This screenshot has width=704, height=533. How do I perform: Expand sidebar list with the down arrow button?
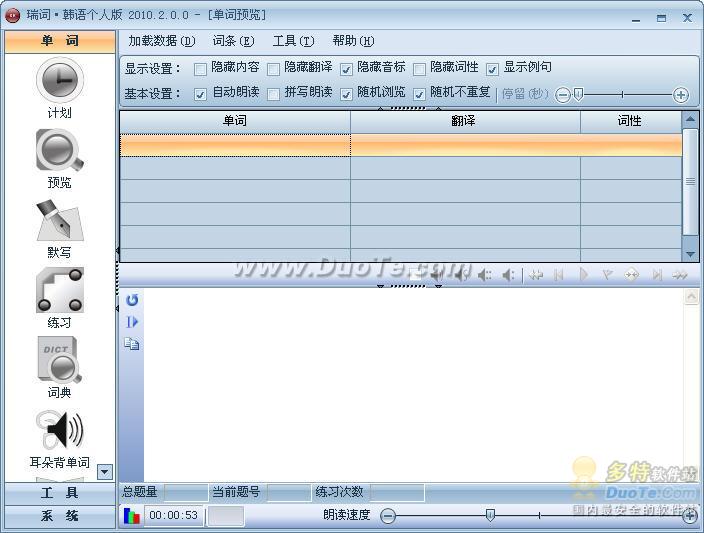[105, 472]
